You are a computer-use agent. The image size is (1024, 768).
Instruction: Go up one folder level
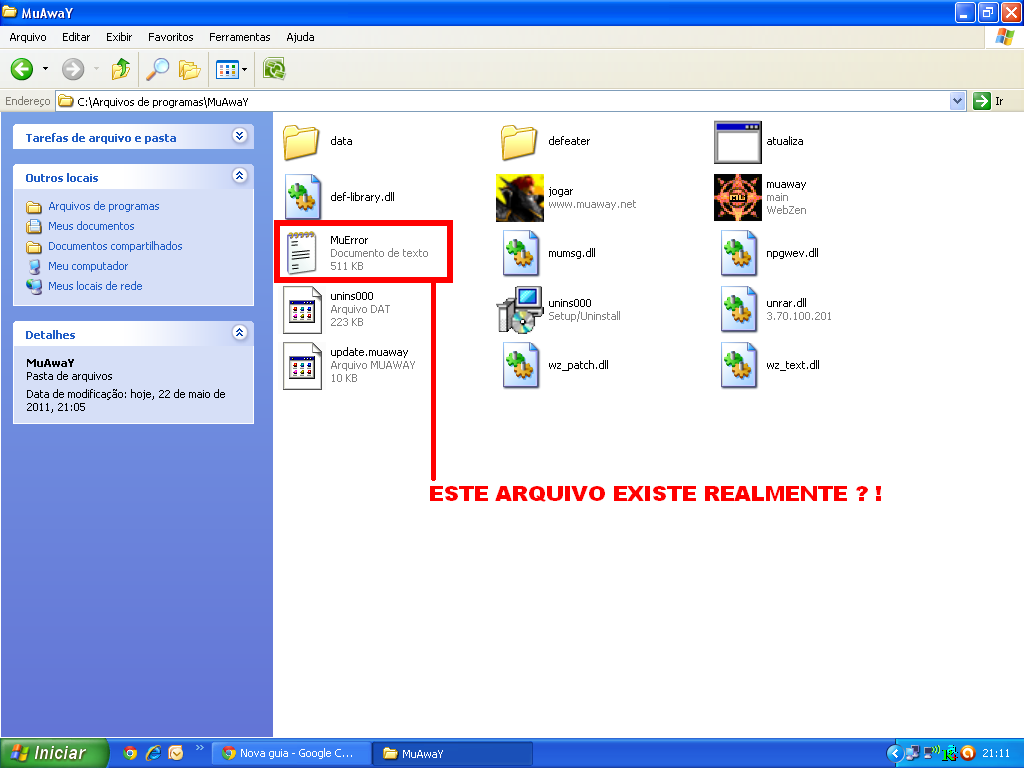click(120, 69)
